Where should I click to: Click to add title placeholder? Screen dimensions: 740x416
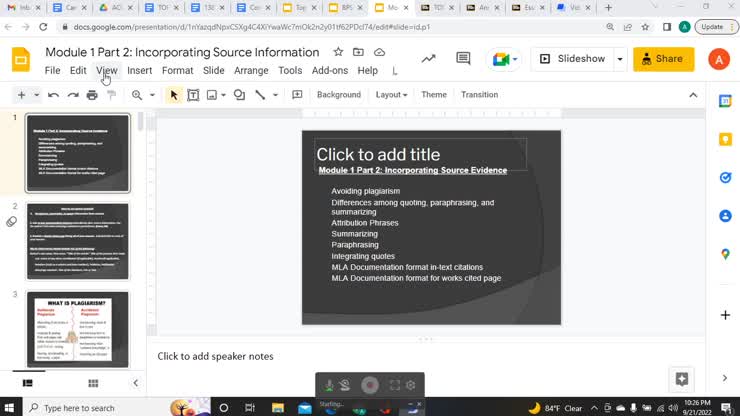pos(420,154)
